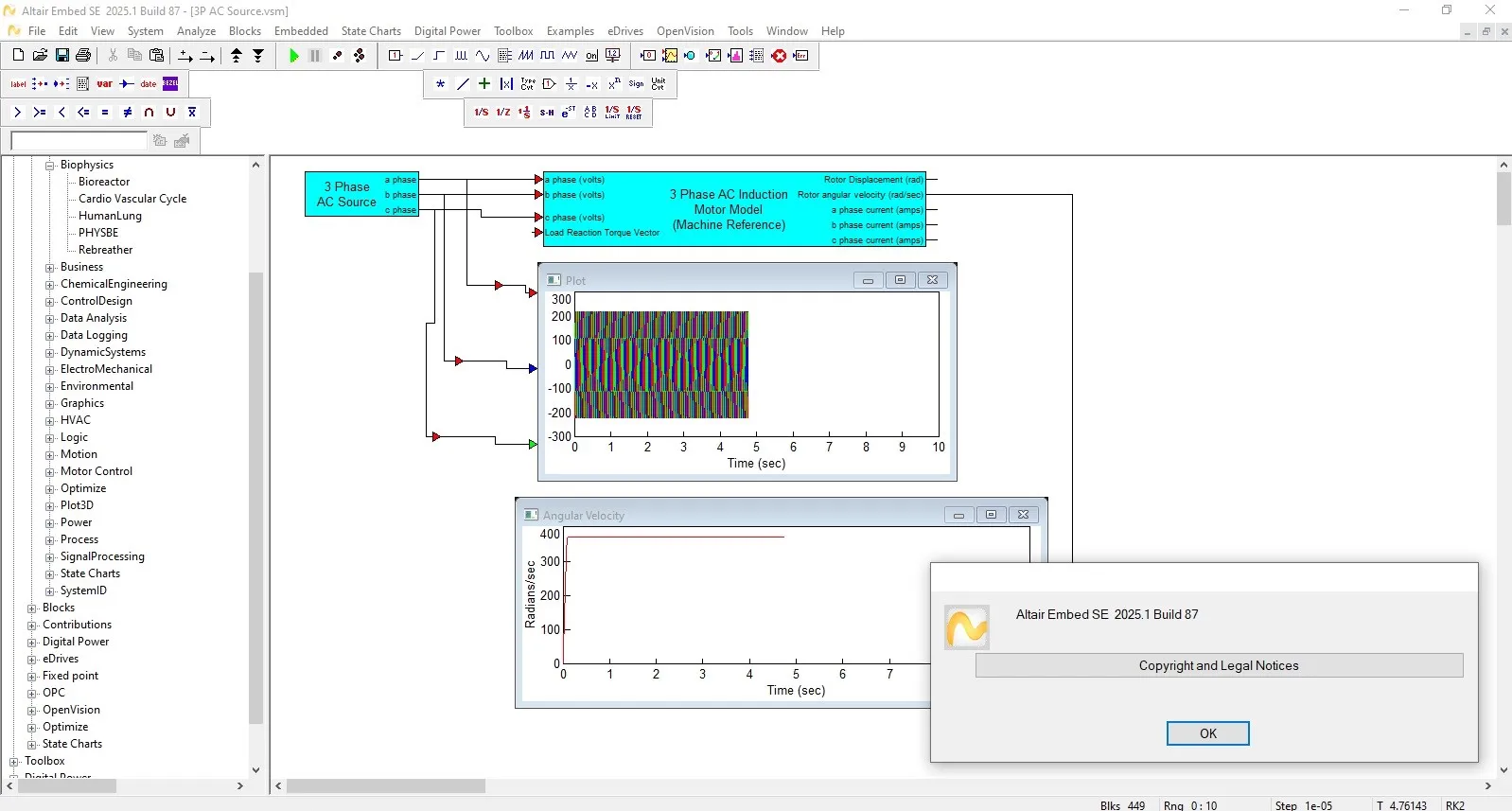This screenshot has height=811, width=1512.
Task: Expand the Motor Control tree node
Action: pyautogui.click(x=50, y=472)
